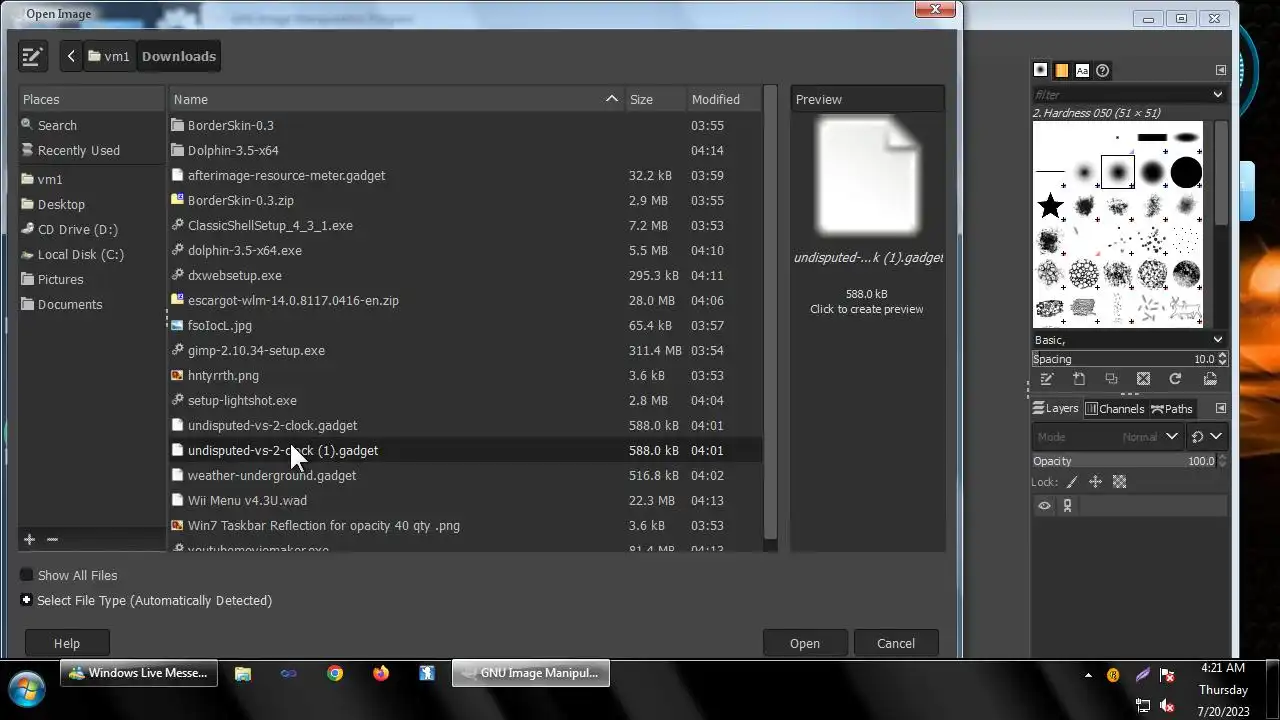Select Pictures in Places sidebar
The width and height of the screenshot is (1280, 720).
click(x=61, y=279)
